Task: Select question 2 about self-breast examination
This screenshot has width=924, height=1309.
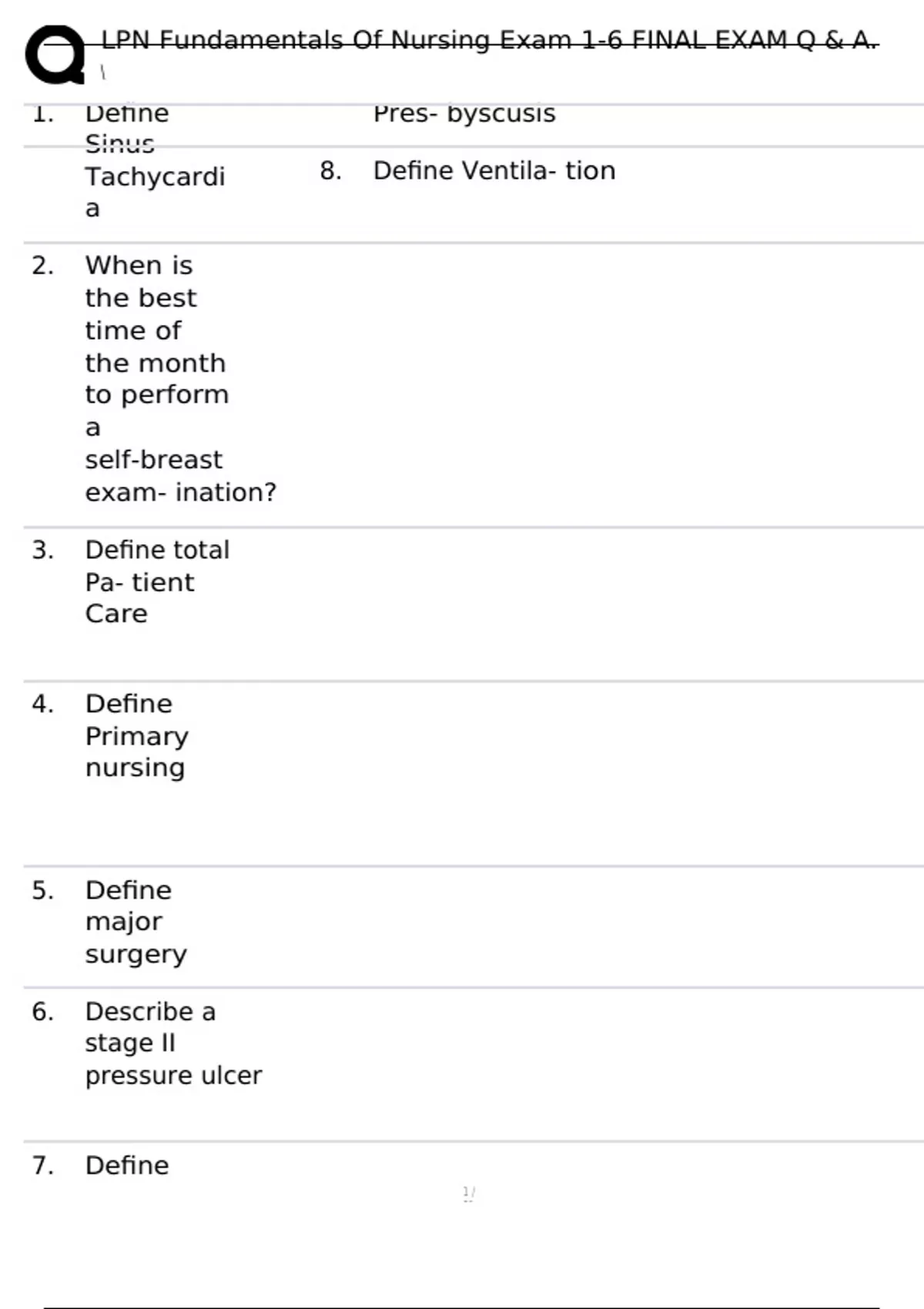Action: pyautogui.click(x=180, y=378)
